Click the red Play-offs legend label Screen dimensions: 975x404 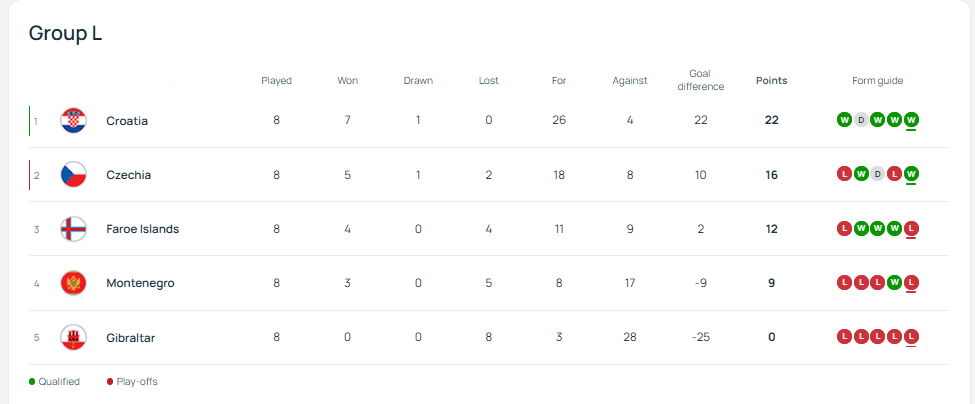point(137,381)
